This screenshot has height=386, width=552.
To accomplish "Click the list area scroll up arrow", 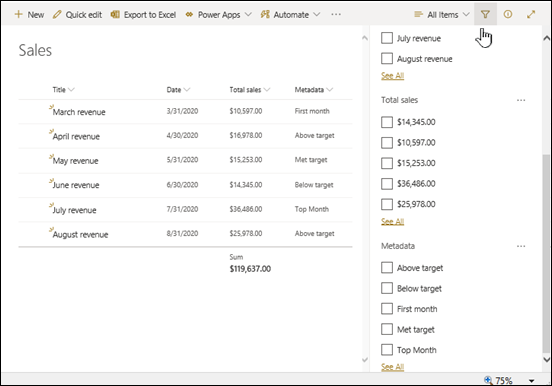I will (365, 38).
